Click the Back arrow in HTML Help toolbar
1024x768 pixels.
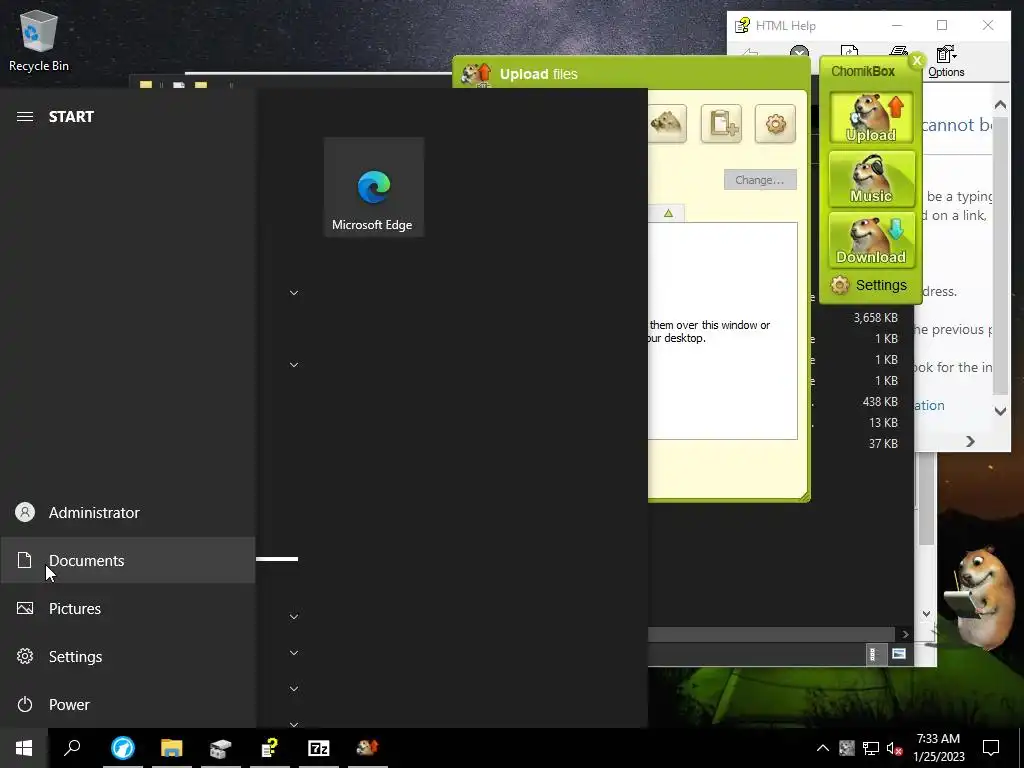[750, 53]
